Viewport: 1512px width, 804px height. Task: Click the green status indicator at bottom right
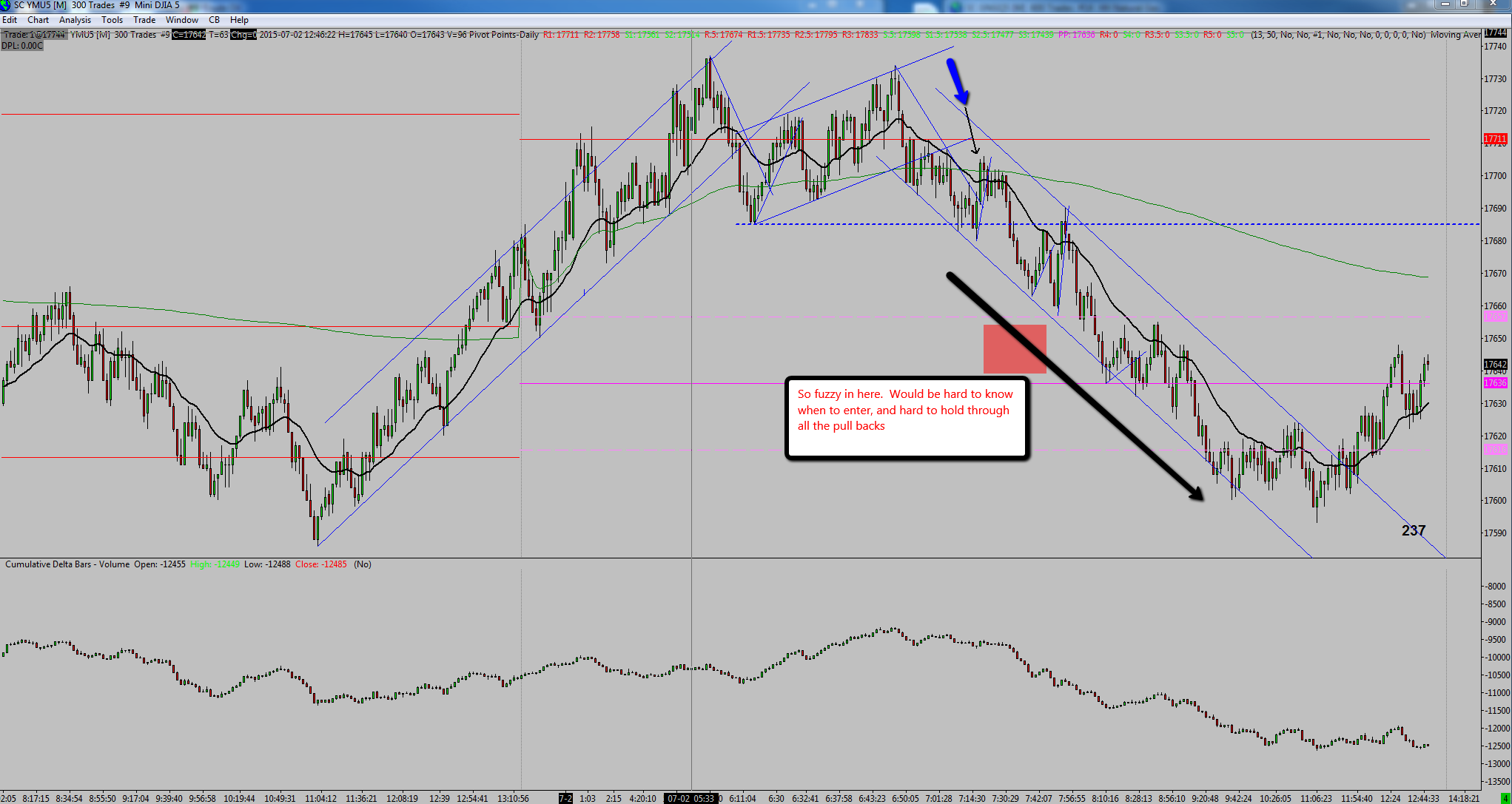point(1505,799)
